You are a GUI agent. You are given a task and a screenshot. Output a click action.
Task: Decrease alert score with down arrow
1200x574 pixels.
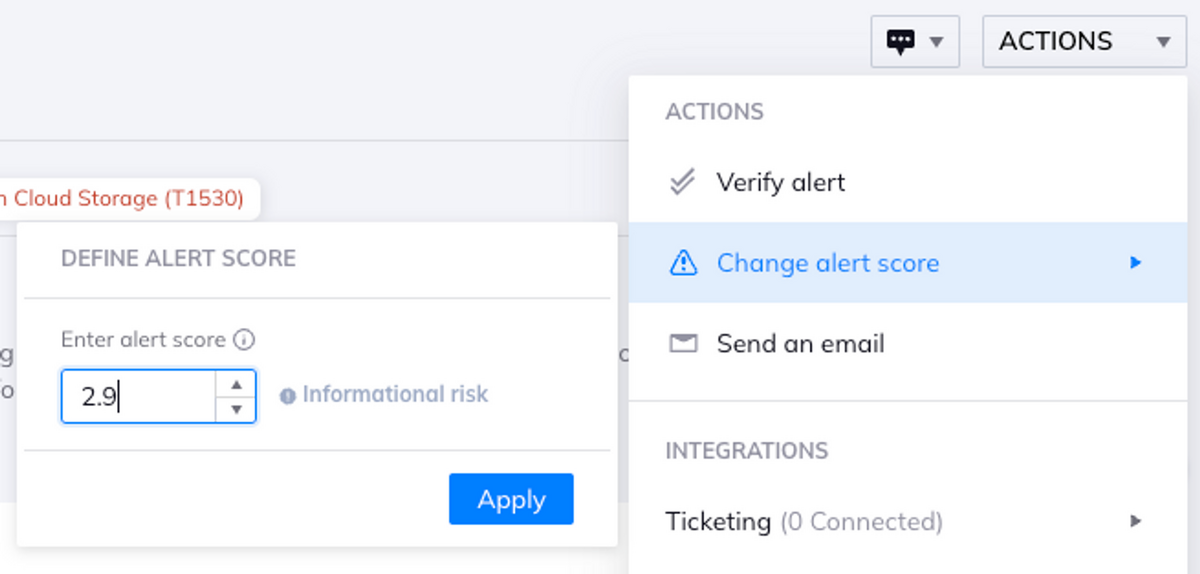tap(236, 409)
